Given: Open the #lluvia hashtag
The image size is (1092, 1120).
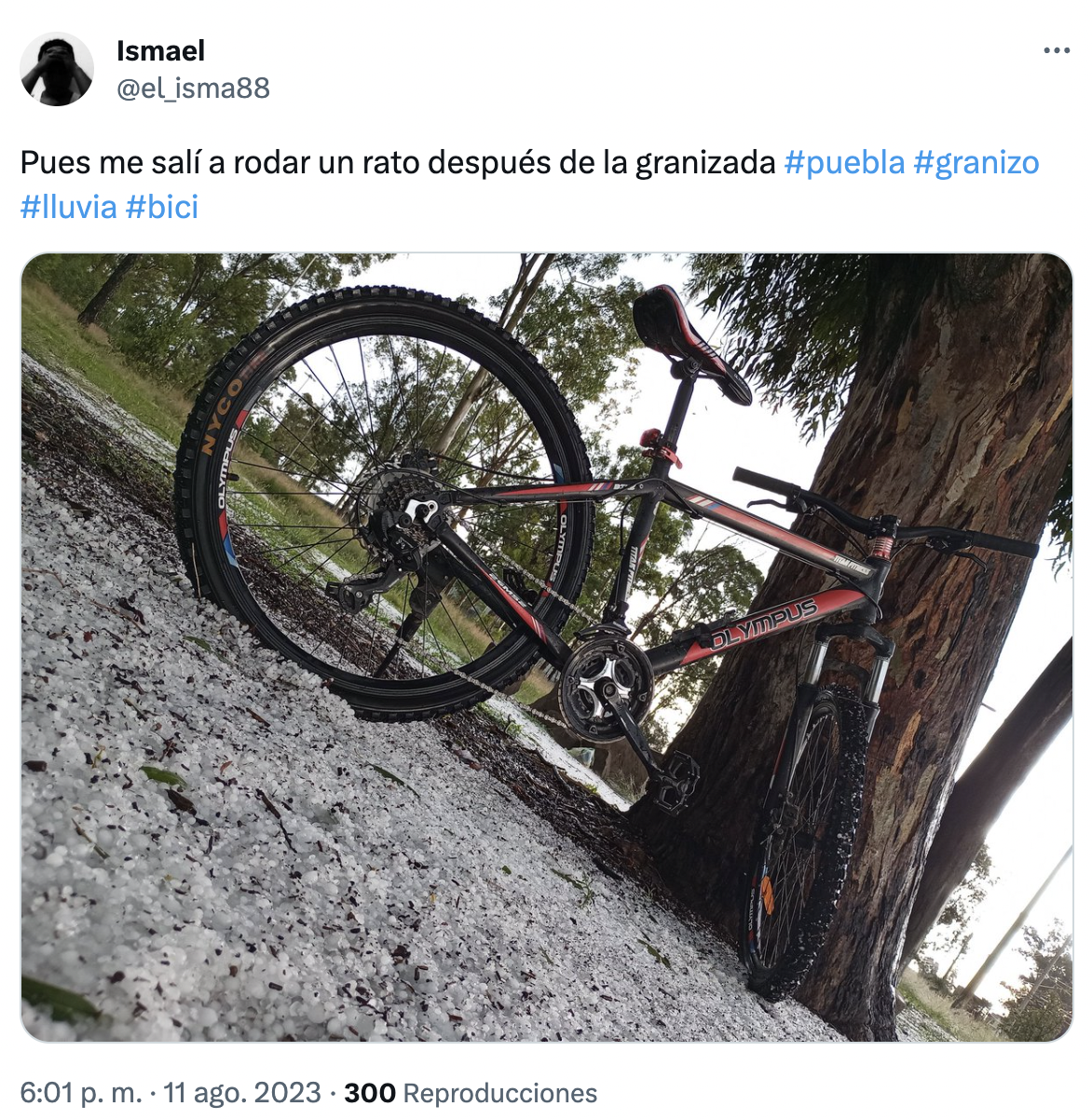Looking at the screenshot, I should [x=68, y=207].
